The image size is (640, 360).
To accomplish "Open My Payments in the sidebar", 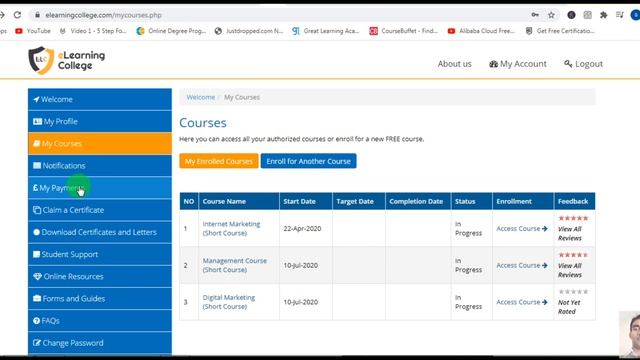I will pyautogui.click(x=100, y=188).
